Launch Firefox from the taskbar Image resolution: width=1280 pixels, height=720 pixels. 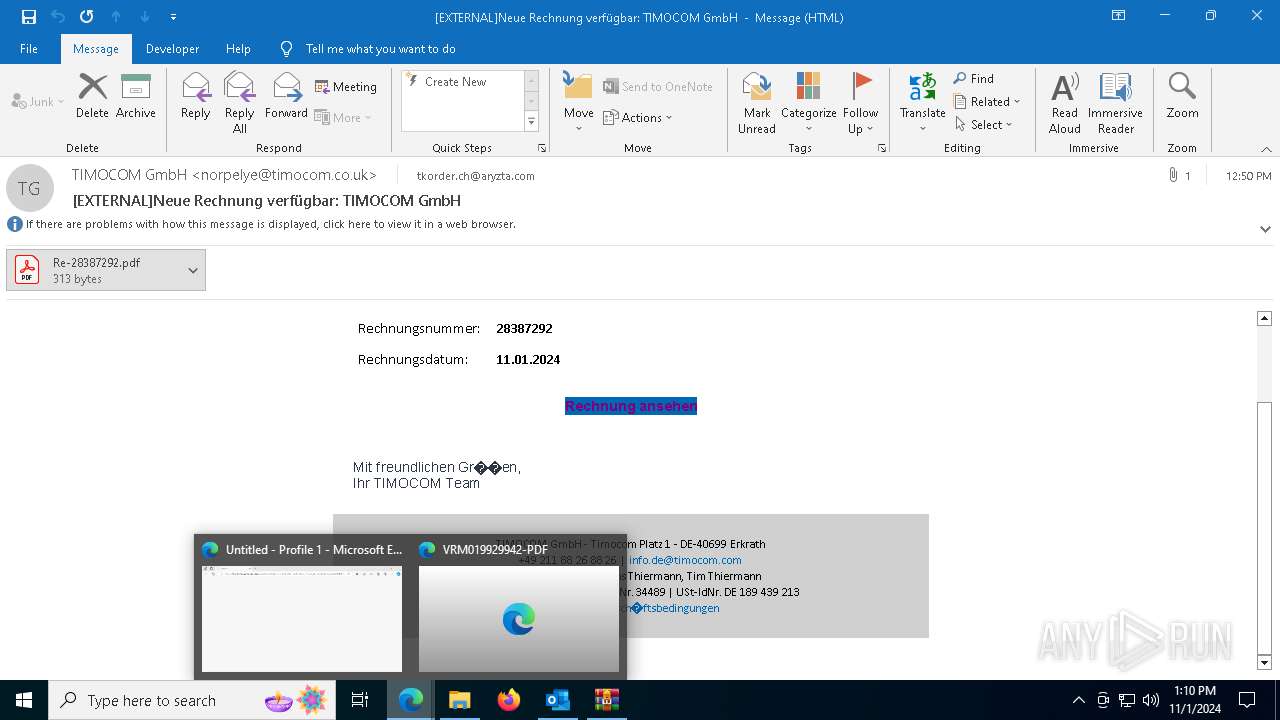pos(508,700)
